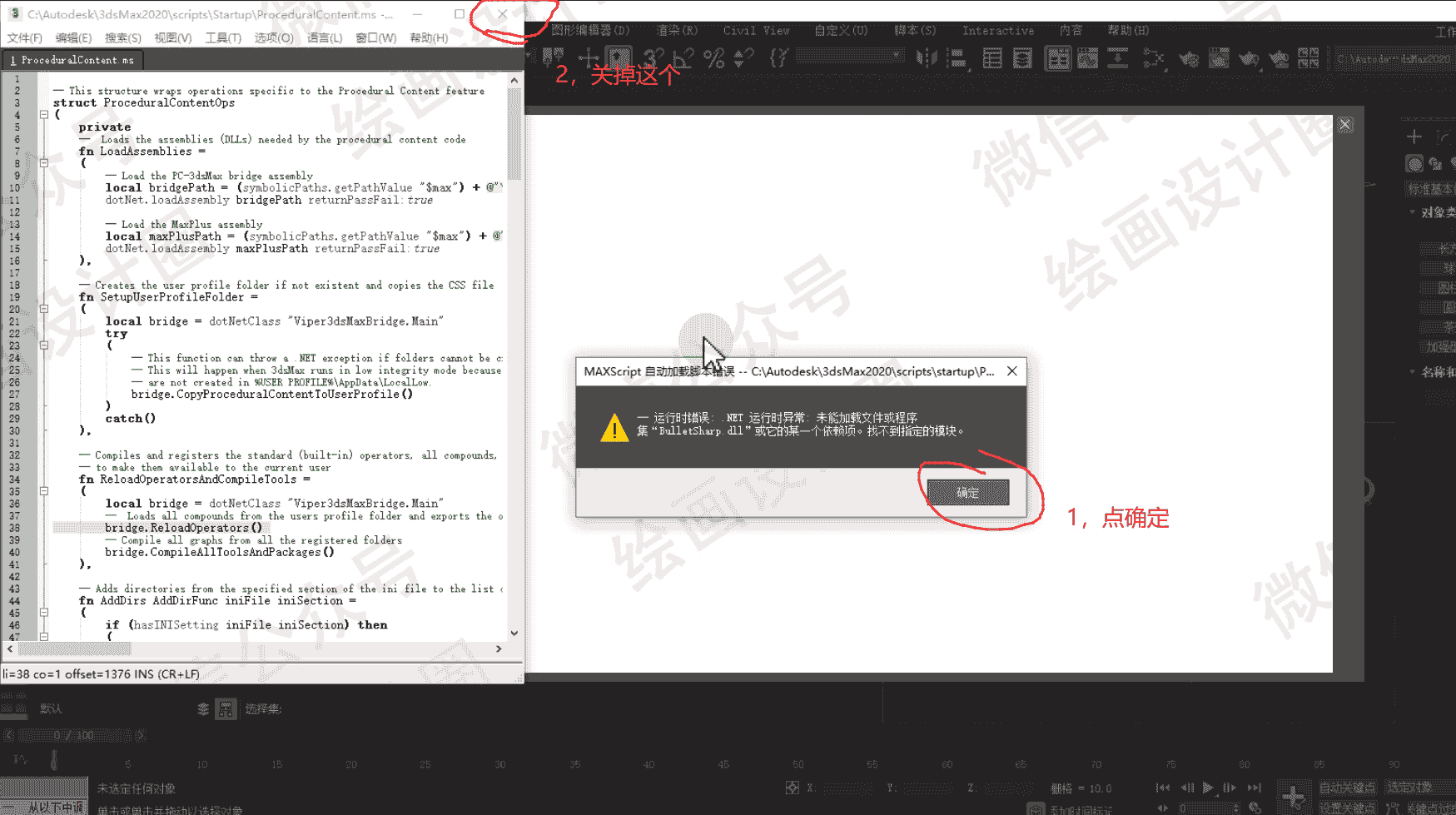
Task: Open the schematic view icon in toolbar
Action: pyautogui.click(x=1117, y=58)
